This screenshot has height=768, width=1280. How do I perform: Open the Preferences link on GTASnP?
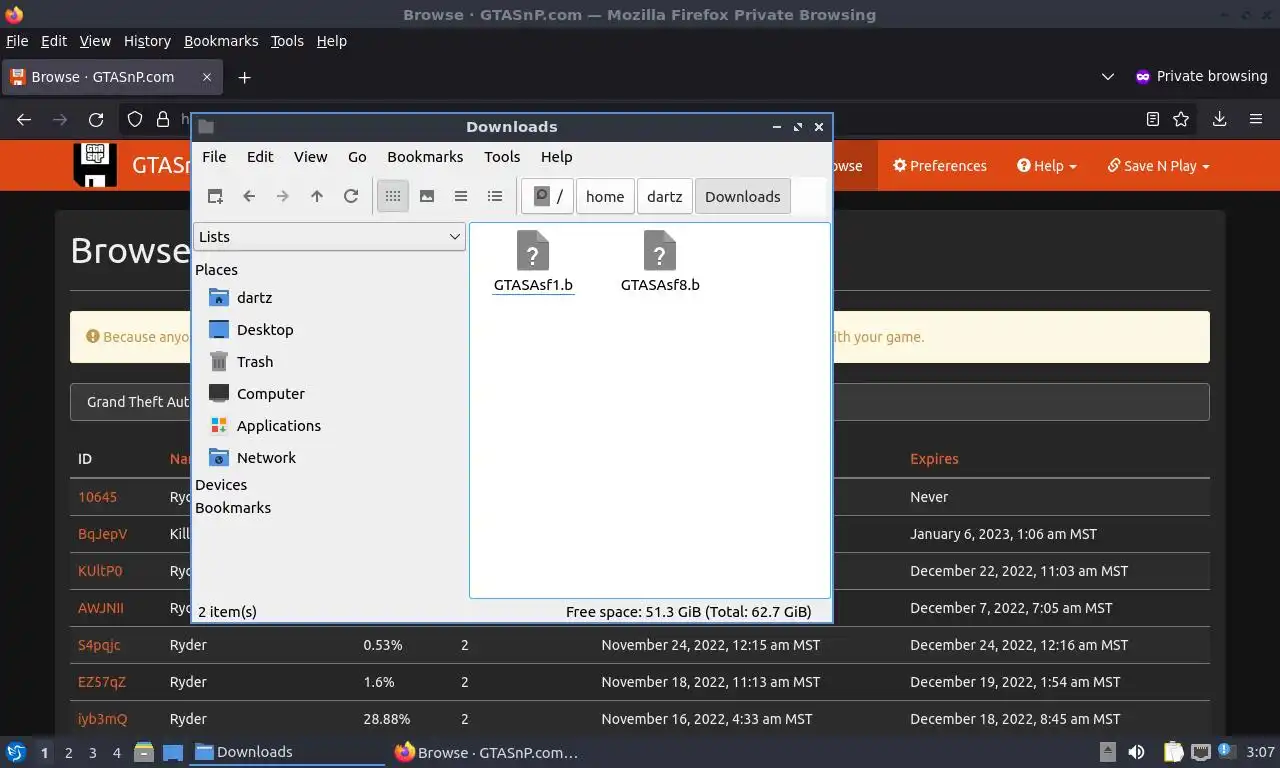[940, 166]
